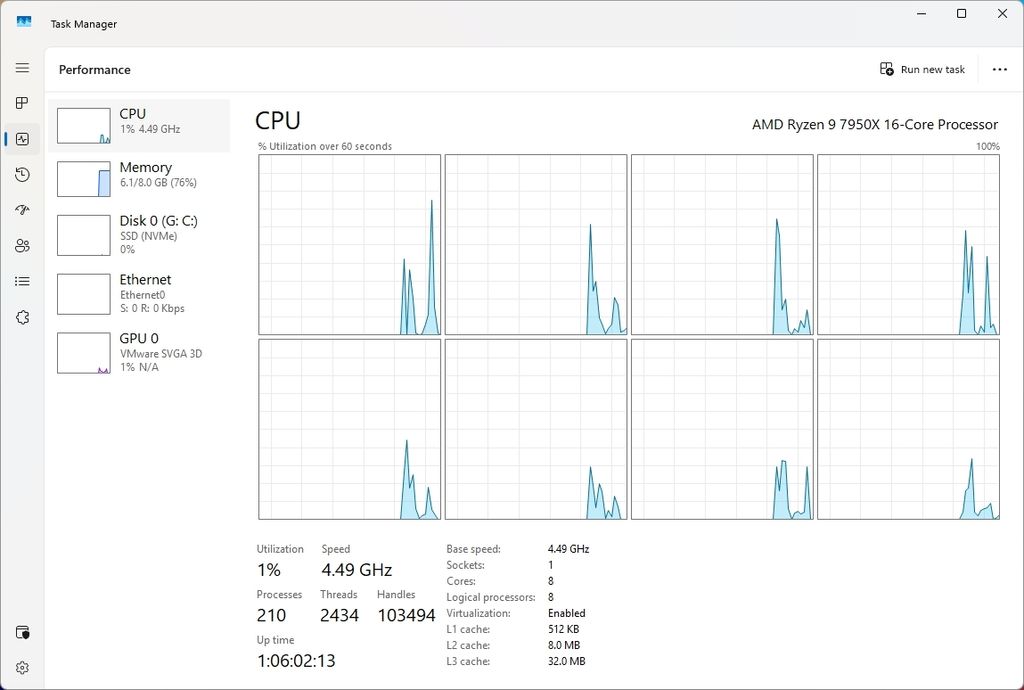Click the L3 cache 32.0 MB value

[x=566, y=661]
